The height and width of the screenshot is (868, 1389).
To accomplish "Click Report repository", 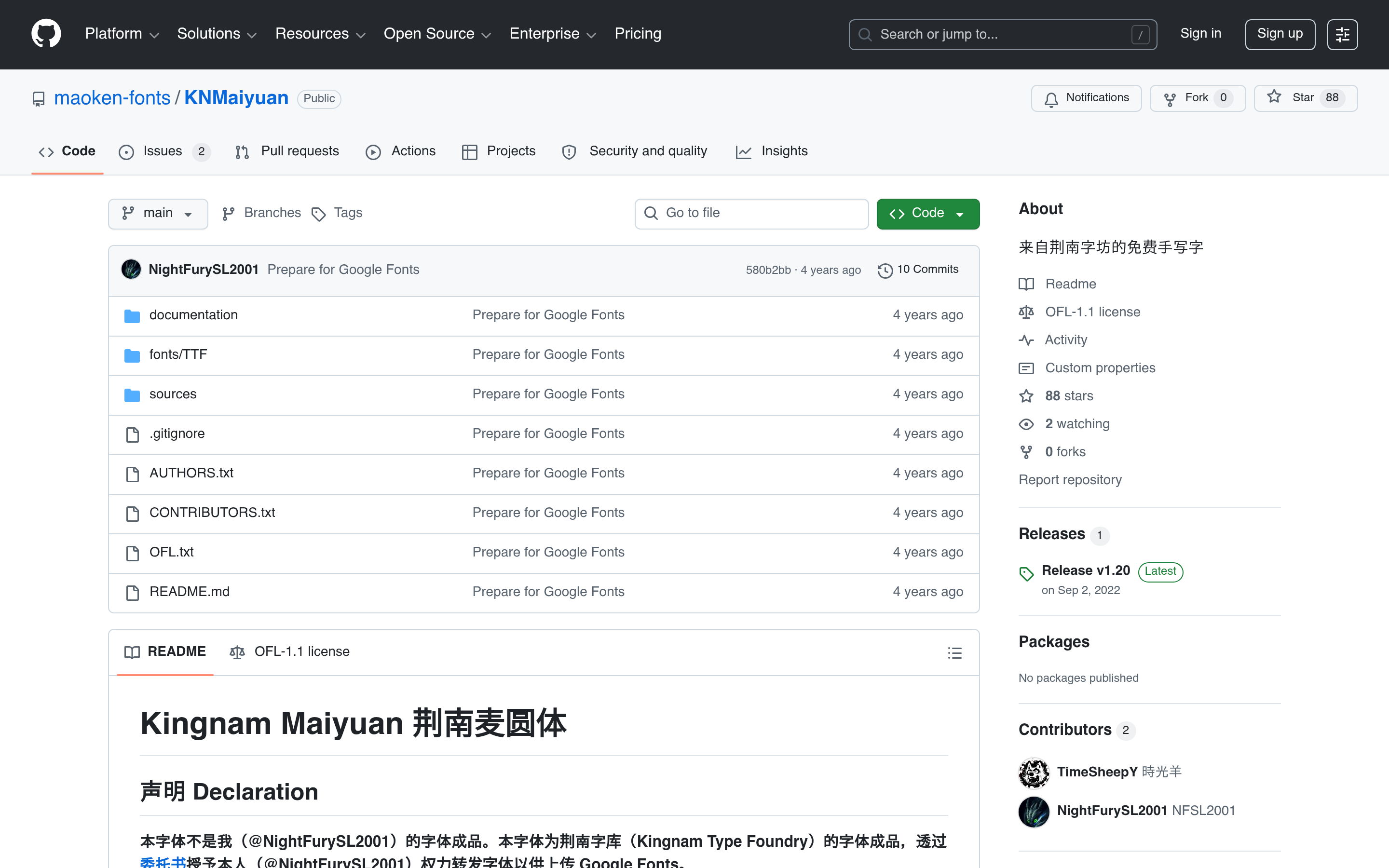I will [1070, 480].
